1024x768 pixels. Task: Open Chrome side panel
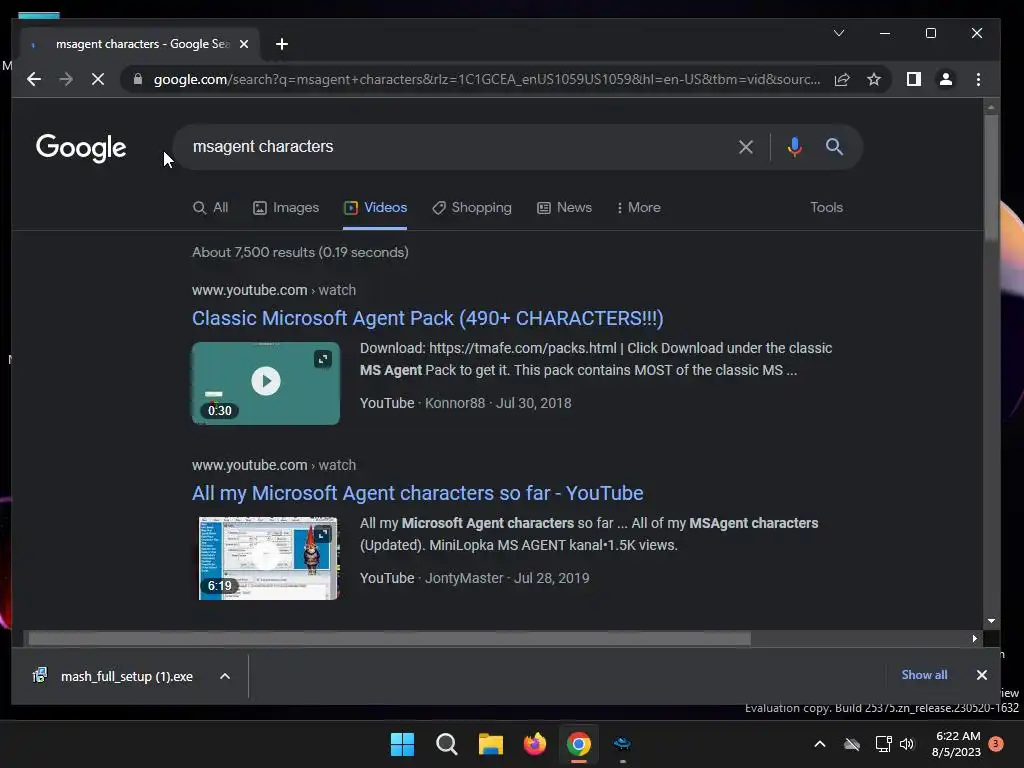point(914,80)
